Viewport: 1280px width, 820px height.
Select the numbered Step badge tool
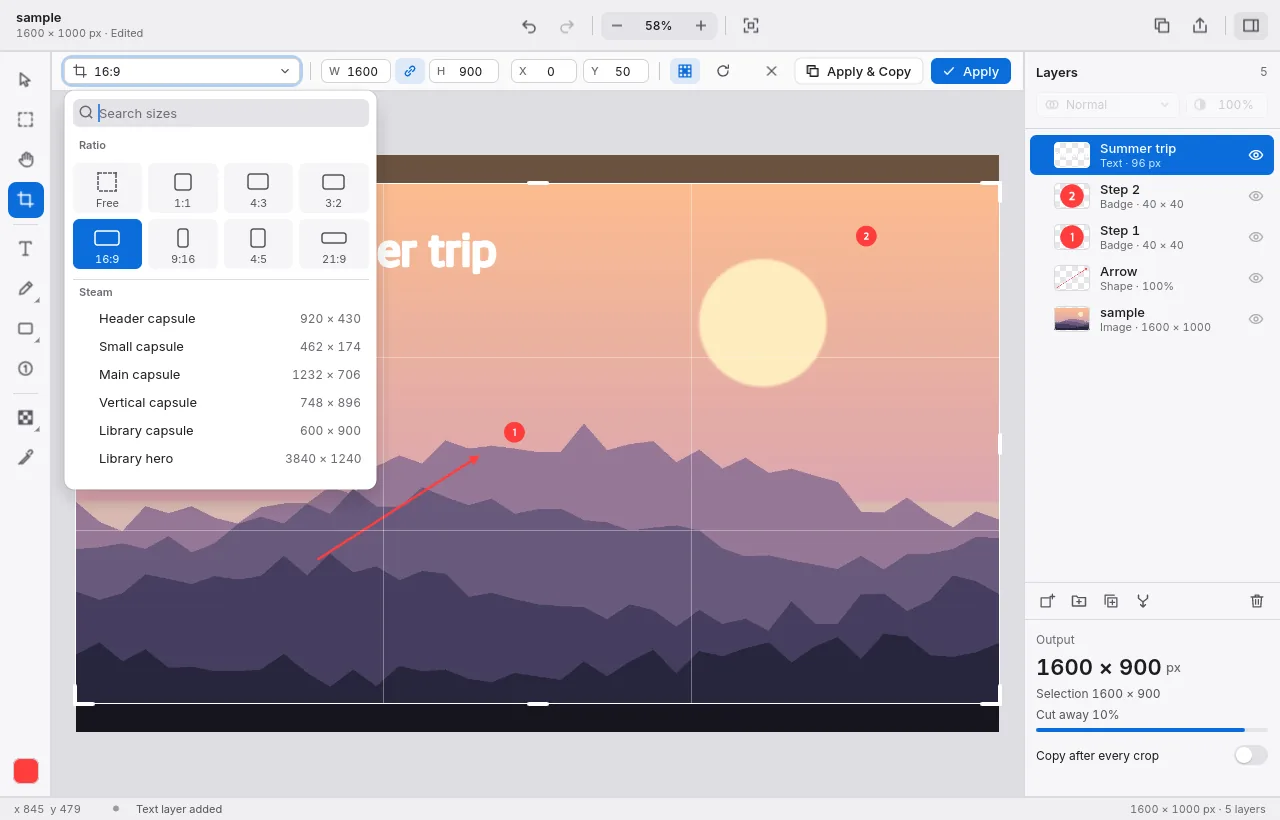[x=26, y=369]
